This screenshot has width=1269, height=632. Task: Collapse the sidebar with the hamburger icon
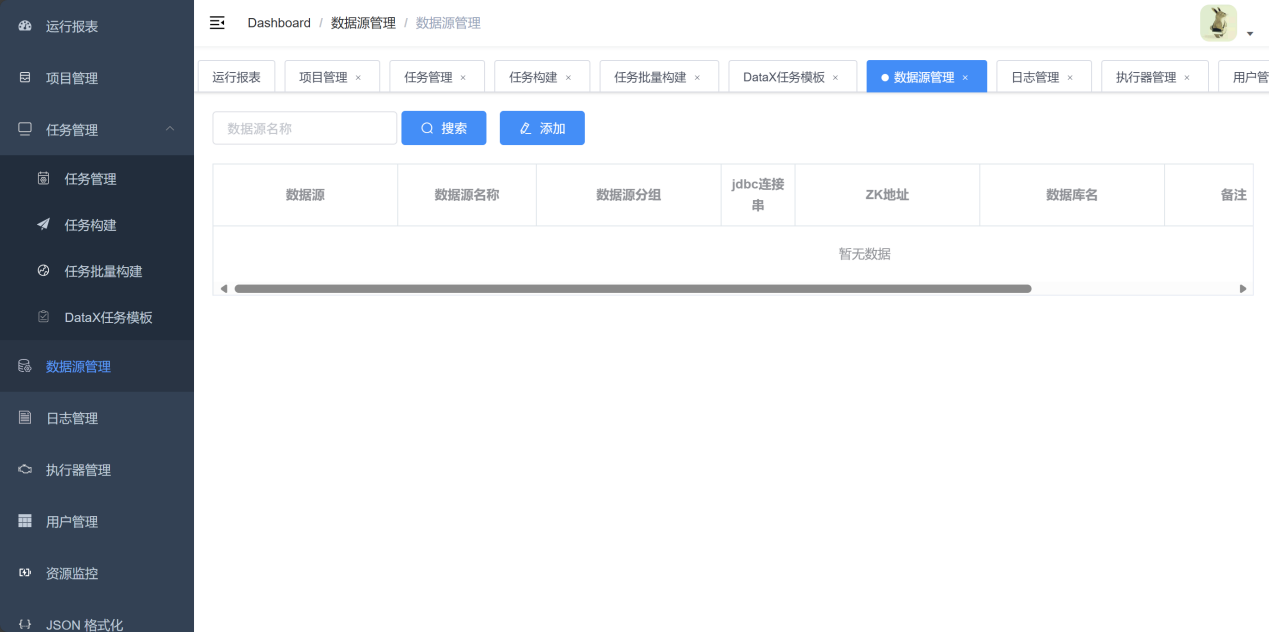(217, 23)
